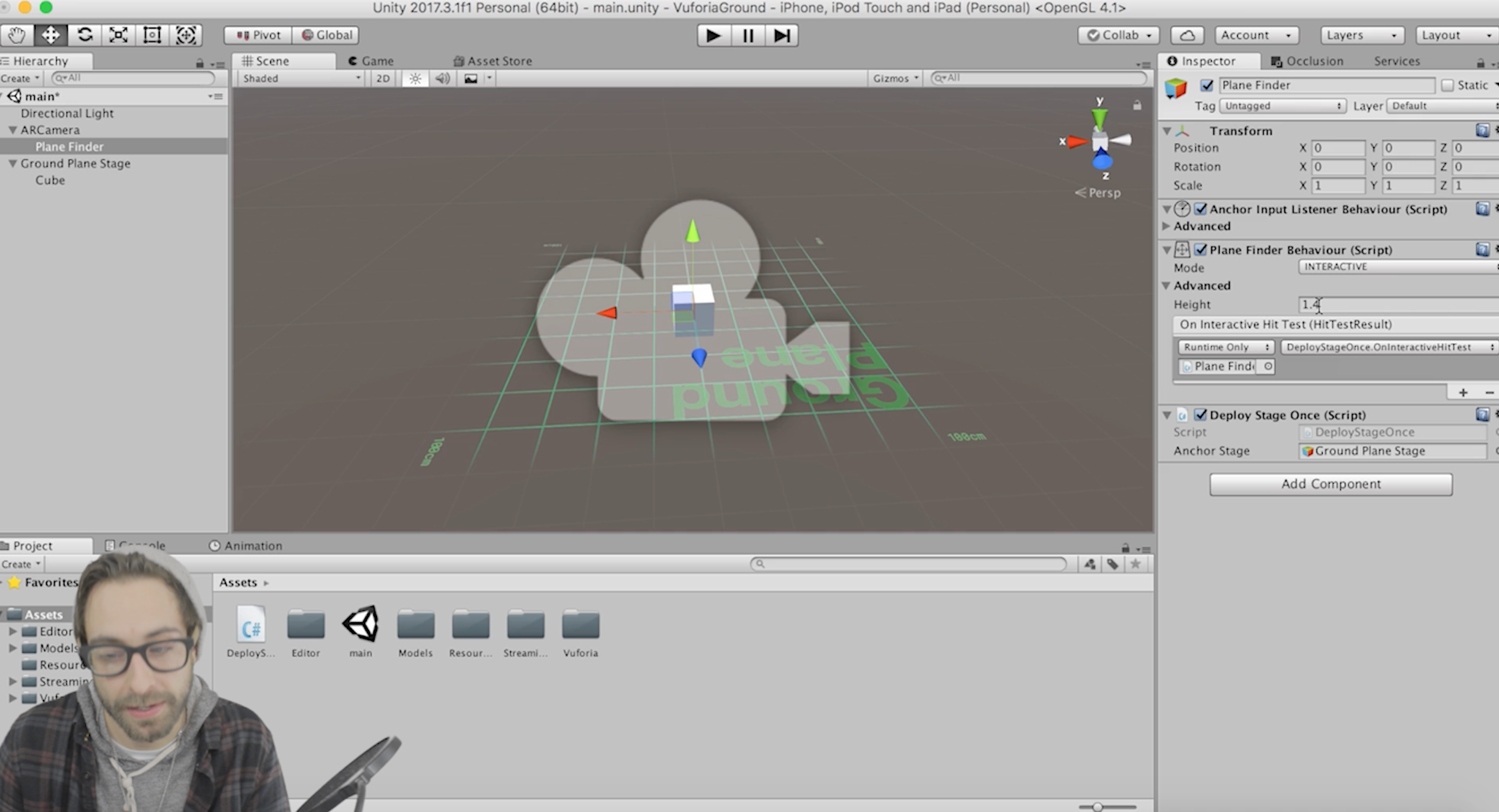1499x812 pixels.
Task: Click Plane Finder object picker circle
Action: [x=1267, y=367]
